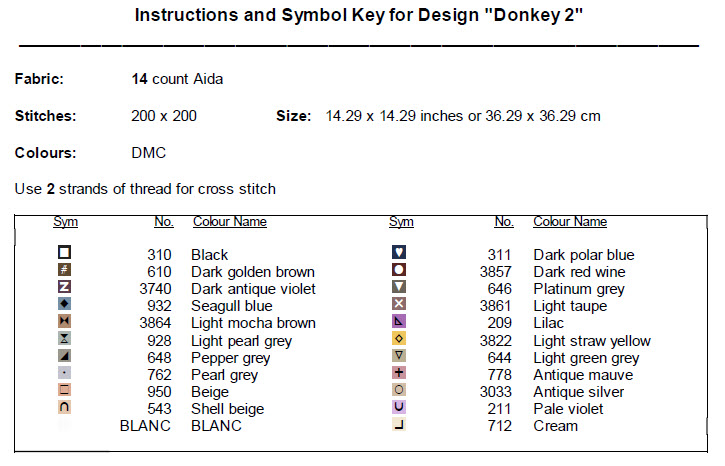Click the Antique mauve plus symbol
The height and width of the screenshot is (466, 725).
399,373
